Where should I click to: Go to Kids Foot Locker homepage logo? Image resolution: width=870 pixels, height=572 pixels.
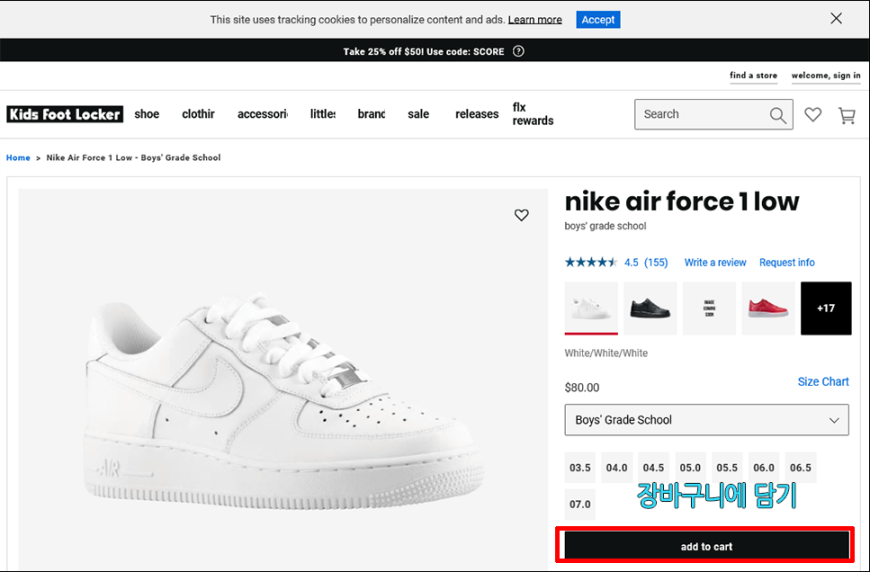(65, 114)
